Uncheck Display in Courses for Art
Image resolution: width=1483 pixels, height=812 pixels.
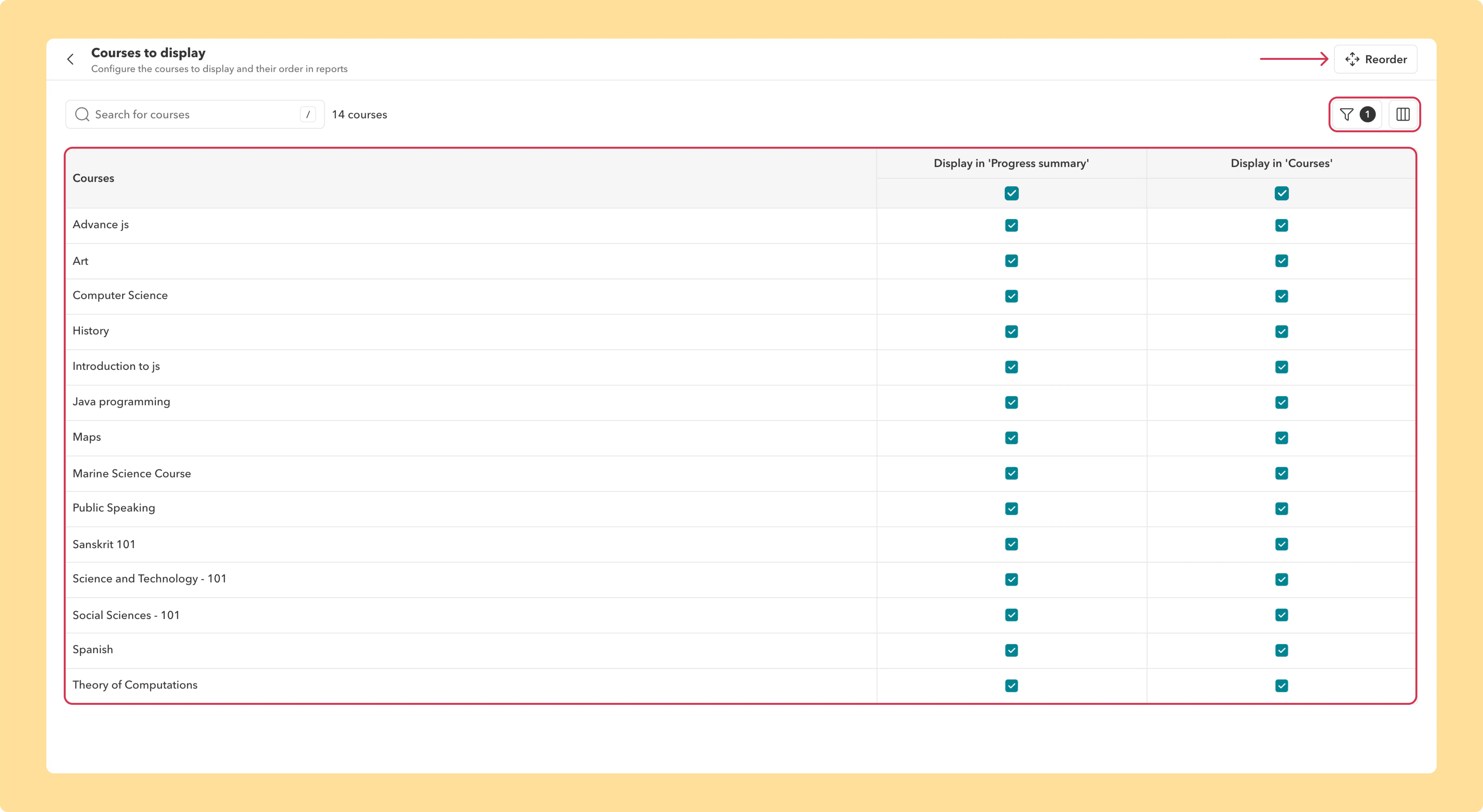coord(1281,261)
